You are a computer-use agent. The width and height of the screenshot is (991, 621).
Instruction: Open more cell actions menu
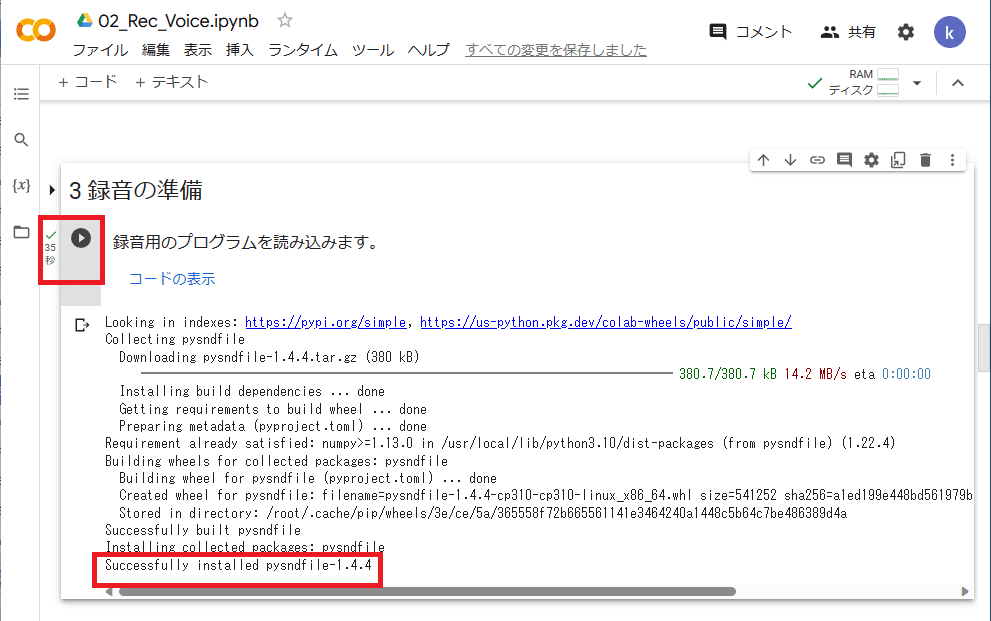pyautogui.click(x=952, y=160)
